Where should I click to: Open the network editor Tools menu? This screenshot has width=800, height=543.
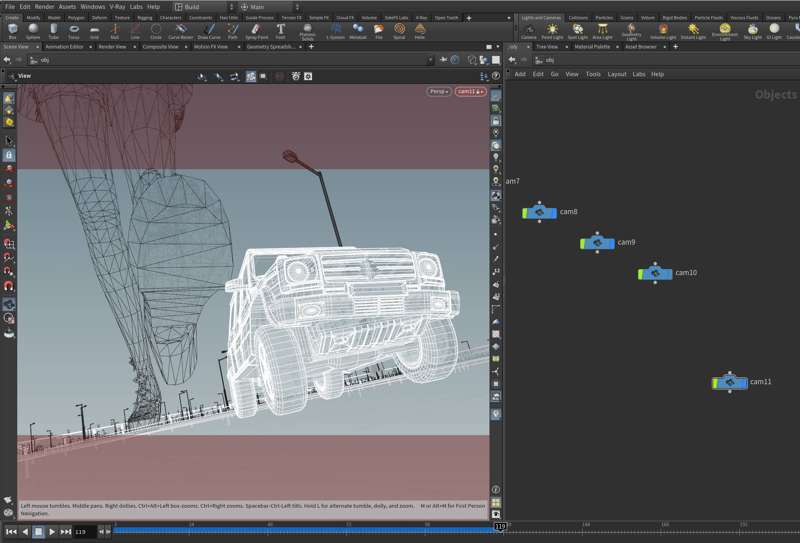[x=593, y=74]
